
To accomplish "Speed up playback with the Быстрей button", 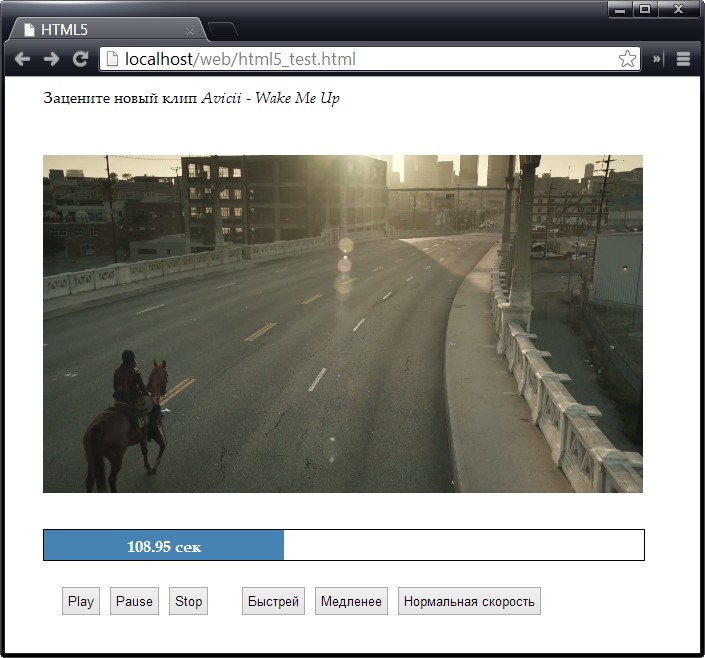I will tap(273, 601).
